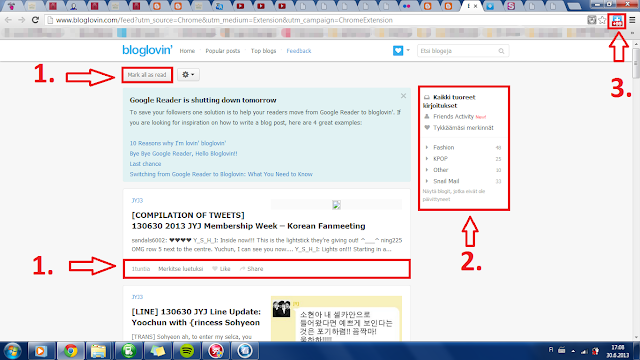The width and height of the screenshot is (640, 360).
Task: Go forward in browser history
Action: [x=22, y=20]
